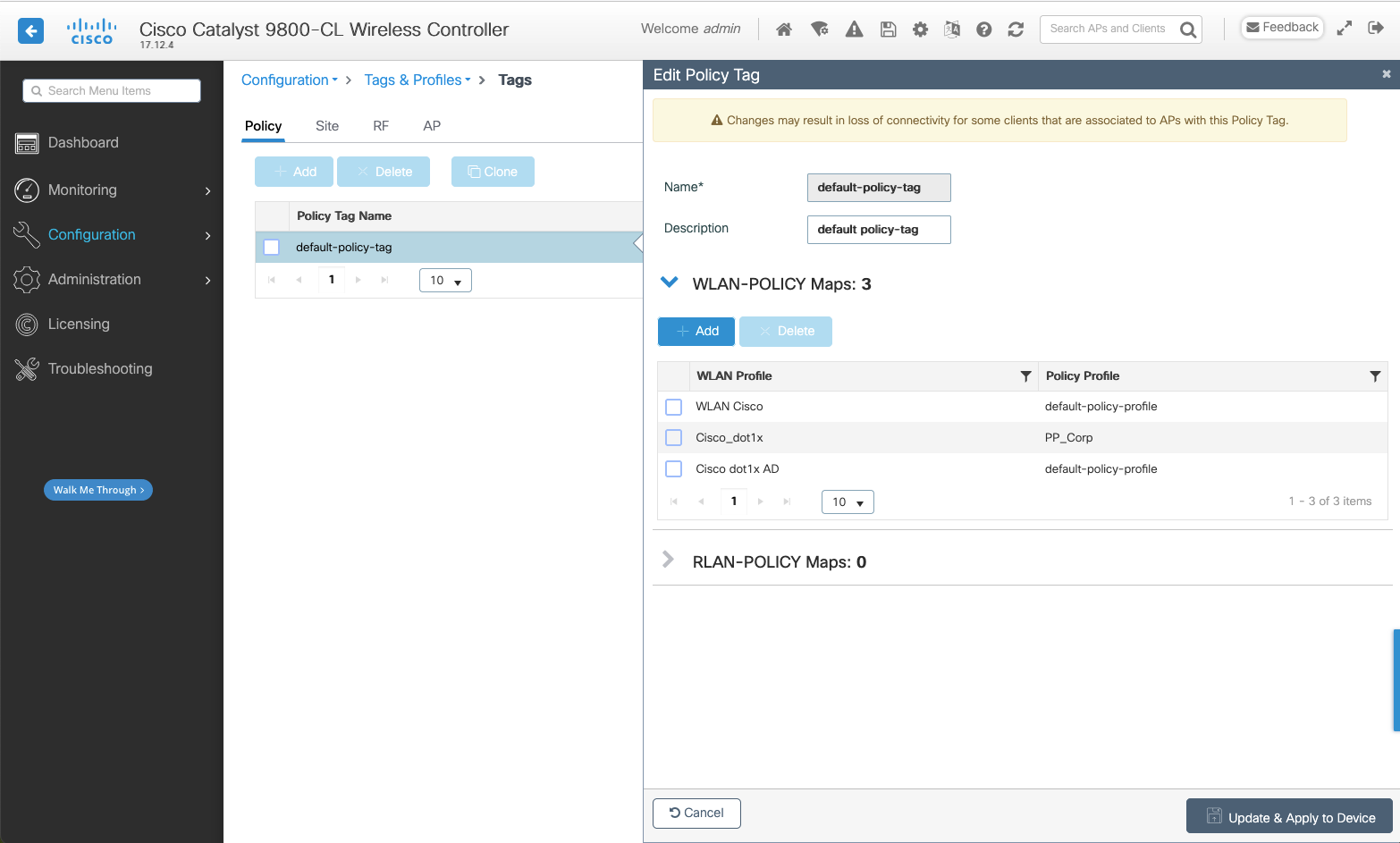Click Walk Me Through button
Screen dimensions: 1400x843
[98, 490]
